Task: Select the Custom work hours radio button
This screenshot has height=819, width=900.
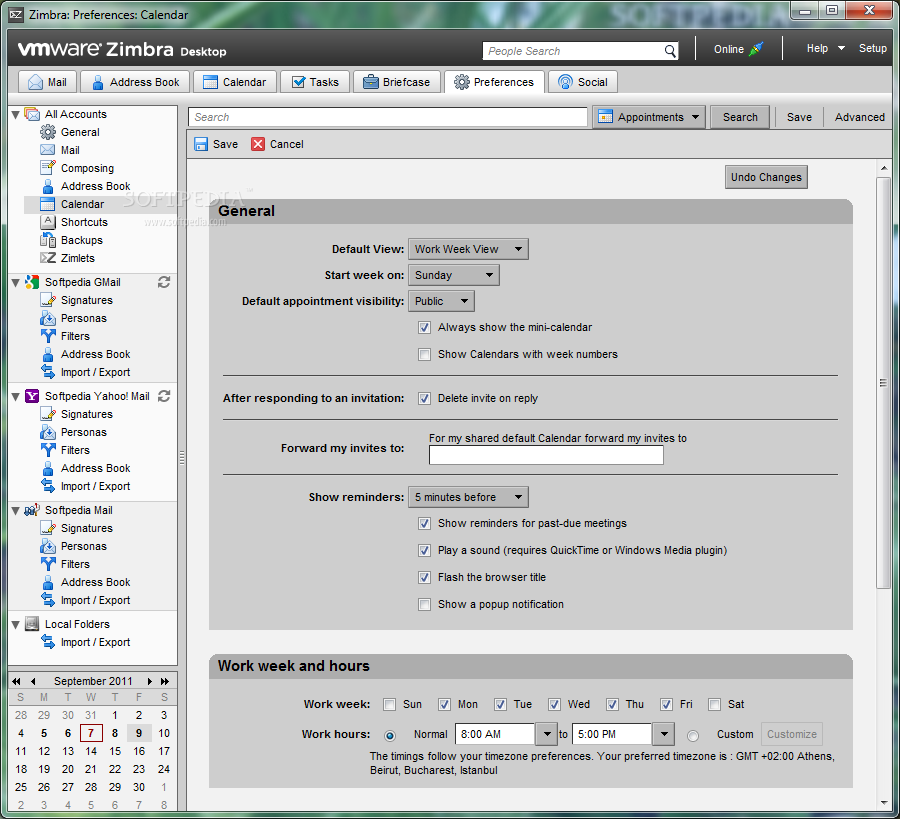Action: coord(693,735)
